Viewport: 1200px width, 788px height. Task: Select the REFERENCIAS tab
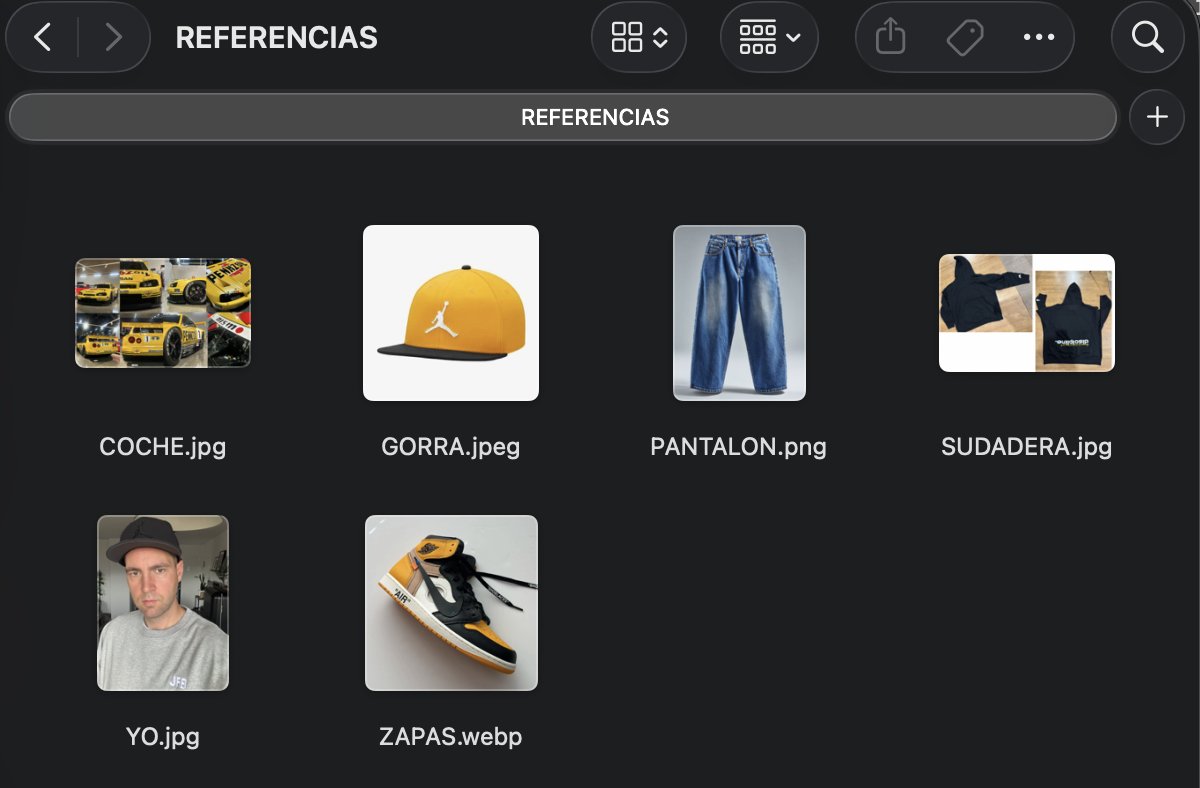pos(562,117)
